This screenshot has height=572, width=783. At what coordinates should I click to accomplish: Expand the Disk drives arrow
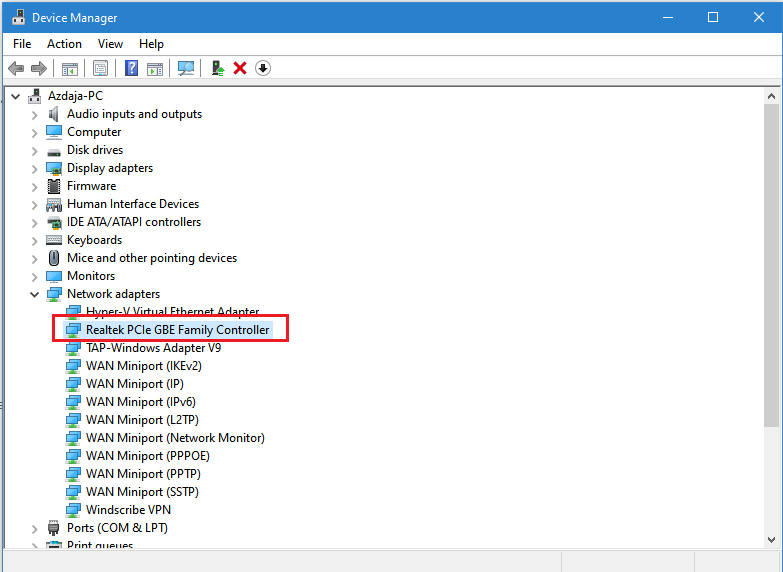(34, 150)
